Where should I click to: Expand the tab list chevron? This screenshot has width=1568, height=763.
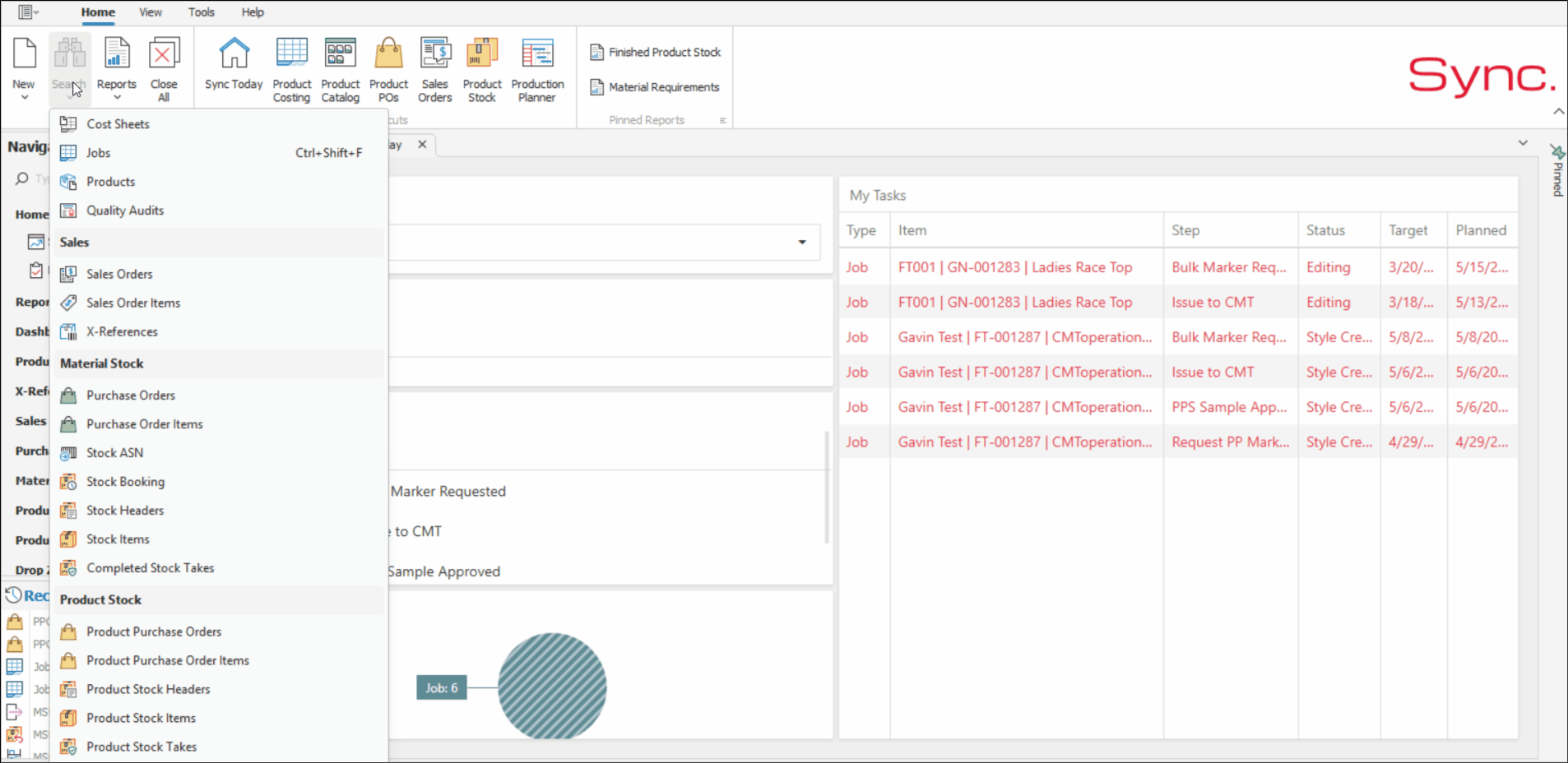tap(1523, 143)
